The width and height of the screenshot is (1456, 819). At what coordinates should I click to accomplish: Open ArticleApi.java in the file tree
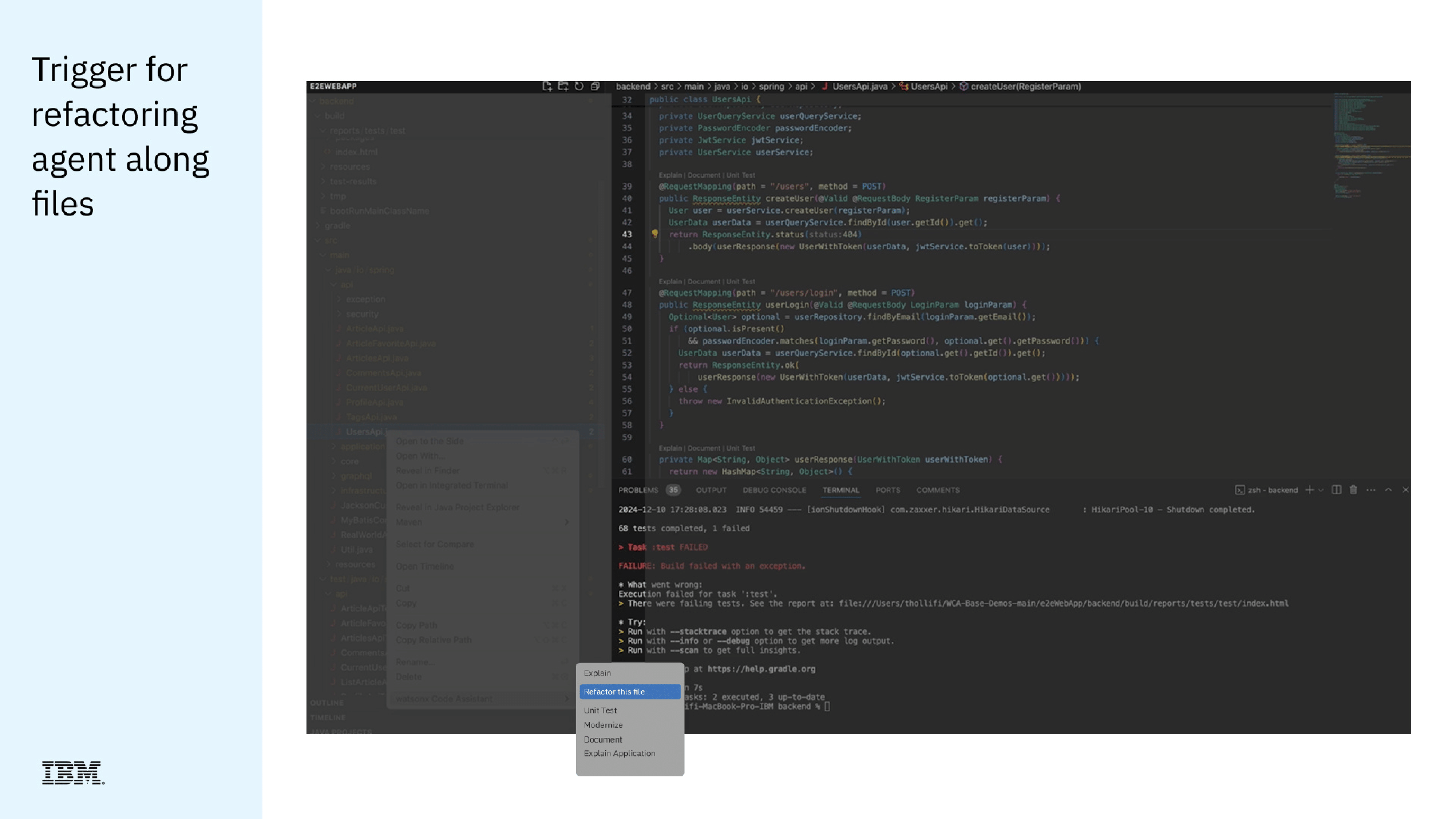374,328
